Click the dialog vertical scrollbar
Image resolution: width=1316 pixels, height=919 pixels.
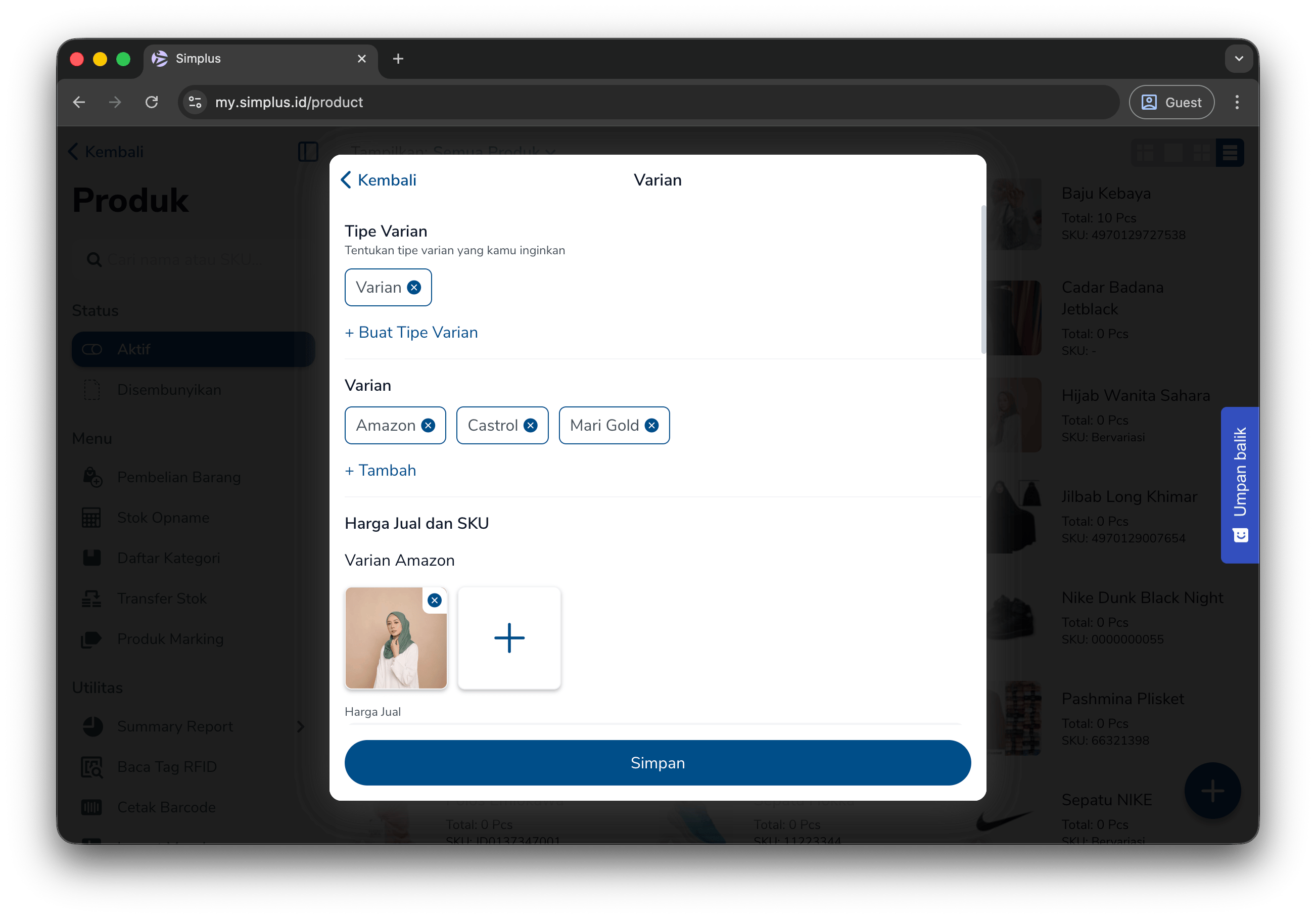(x=983, y=280)
